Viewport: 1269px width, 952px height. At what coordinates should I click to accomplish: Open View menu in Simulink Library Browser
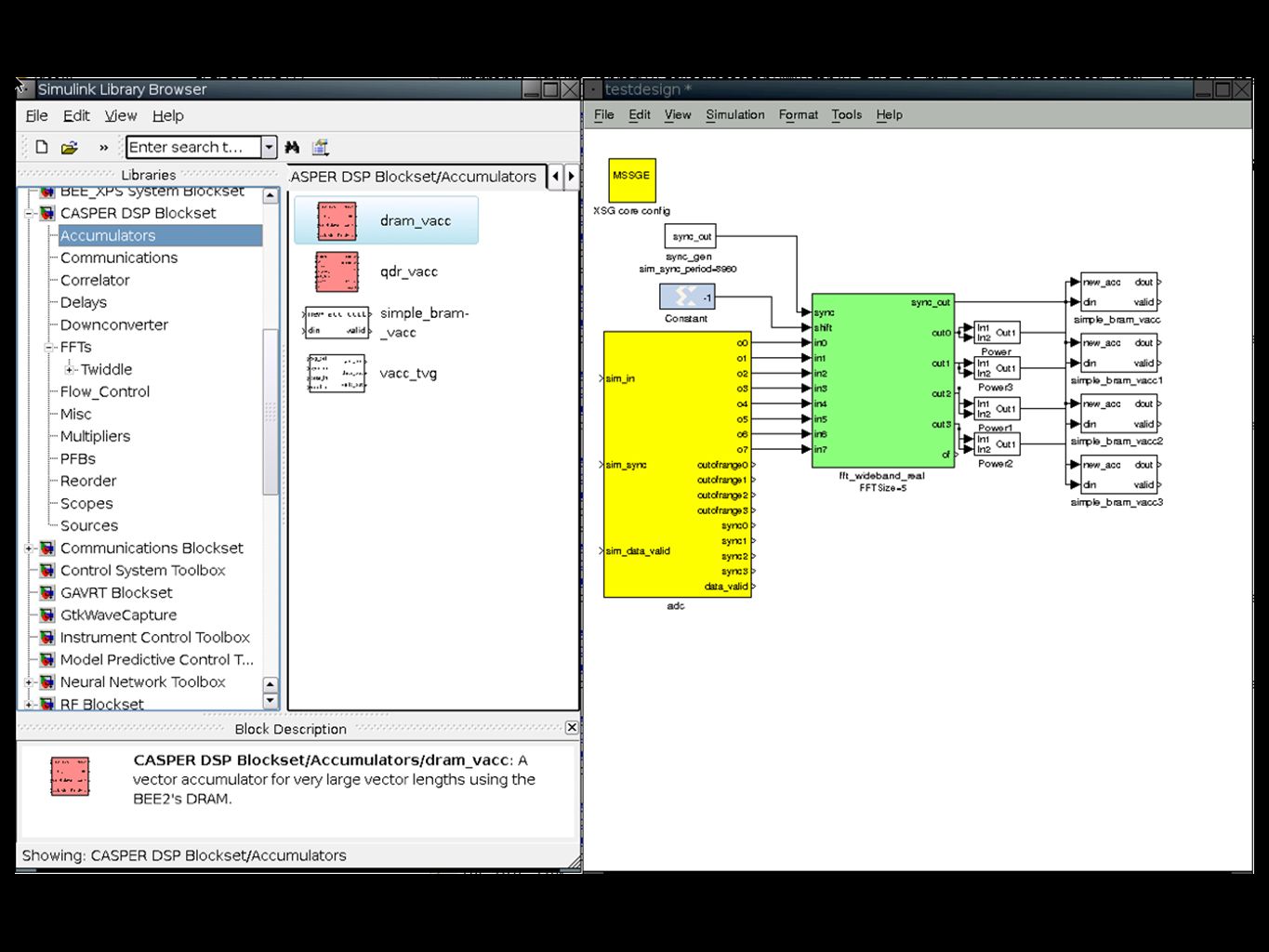121,115
